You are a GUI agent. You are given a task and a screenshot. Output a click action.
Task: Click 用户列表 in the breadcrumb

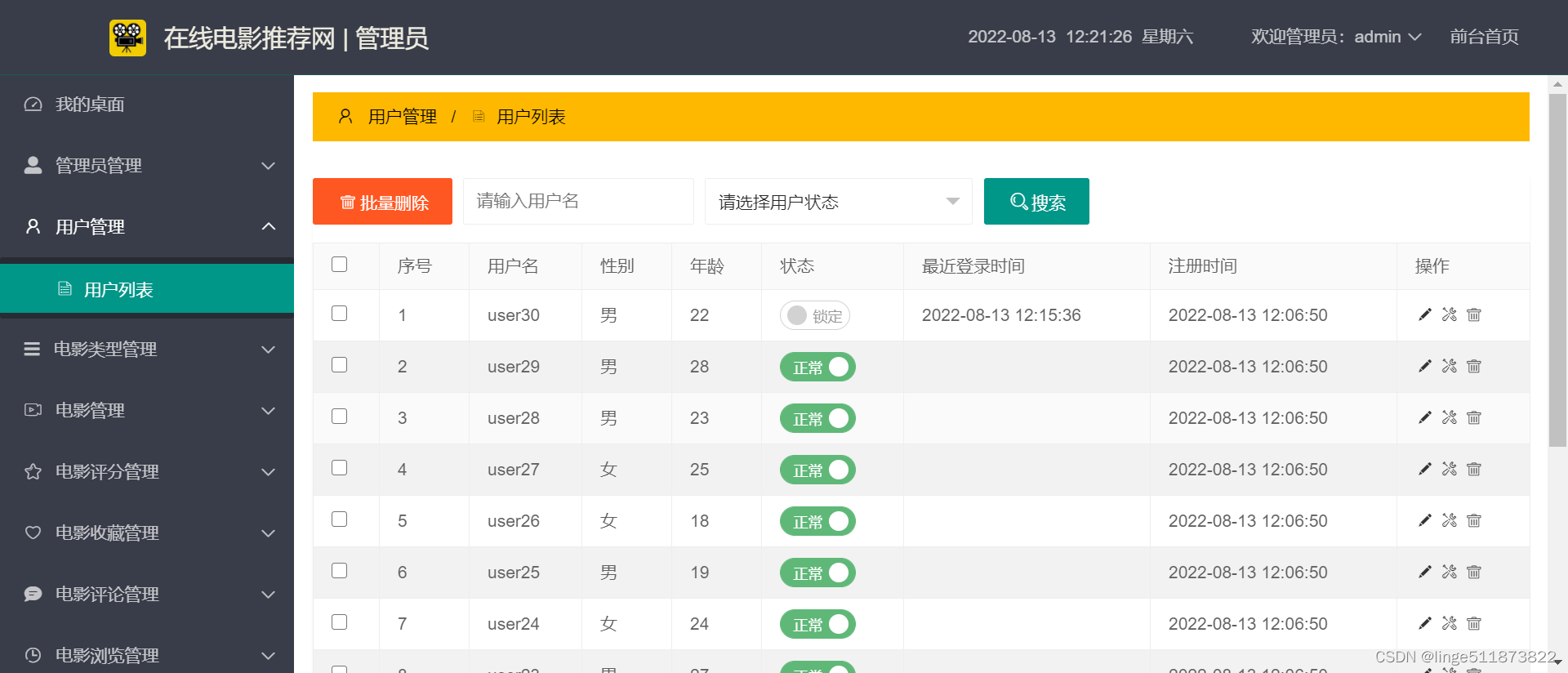(531, 117)
